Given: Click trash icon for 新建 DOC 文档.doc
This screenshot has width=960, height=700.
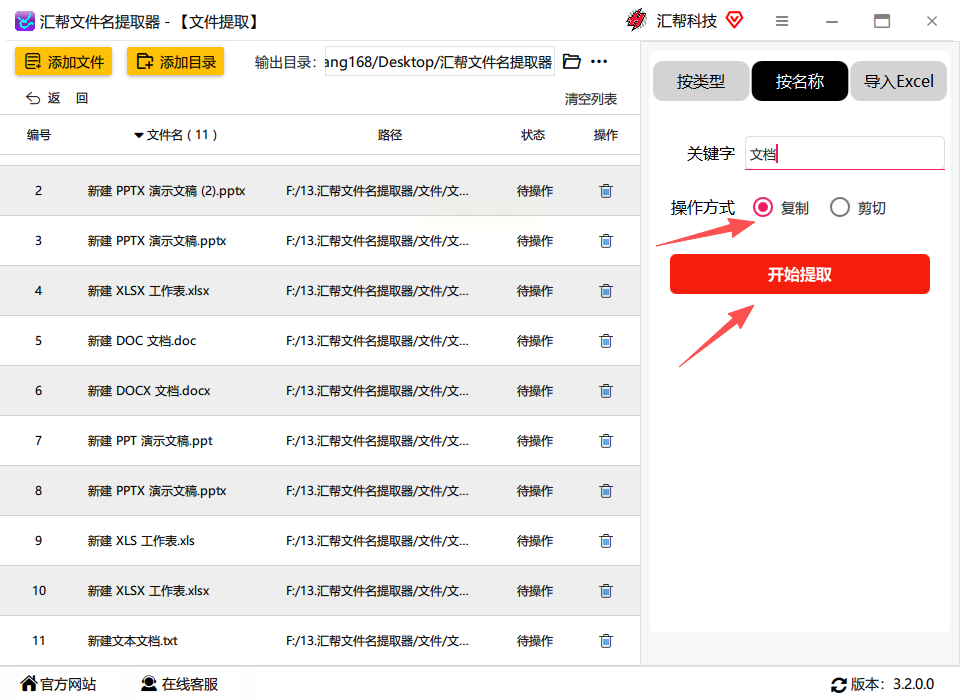Looking at the screenshot, I should point(606,341).
